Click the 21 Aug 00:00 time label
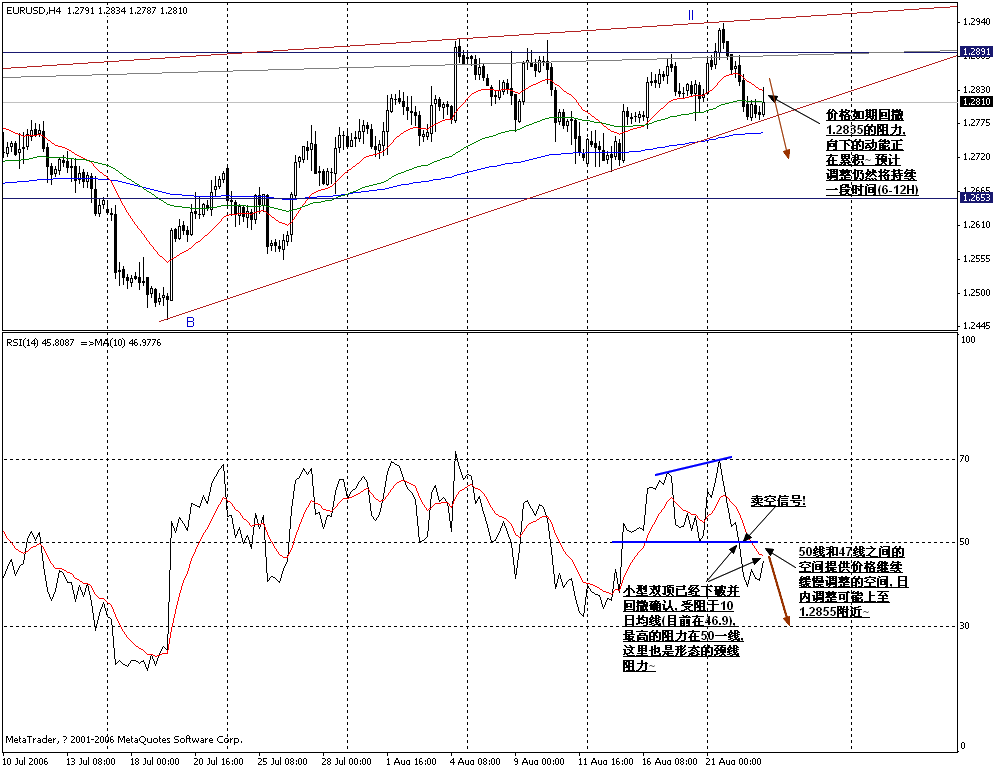The image size is (993, 765). coord(733,761)
